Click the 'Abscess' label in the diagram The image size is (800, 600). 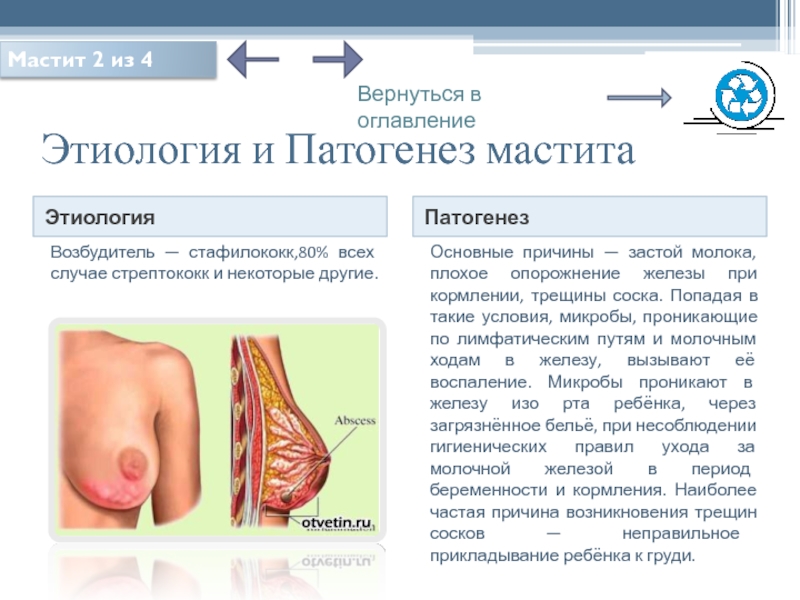tap(355, 420)
